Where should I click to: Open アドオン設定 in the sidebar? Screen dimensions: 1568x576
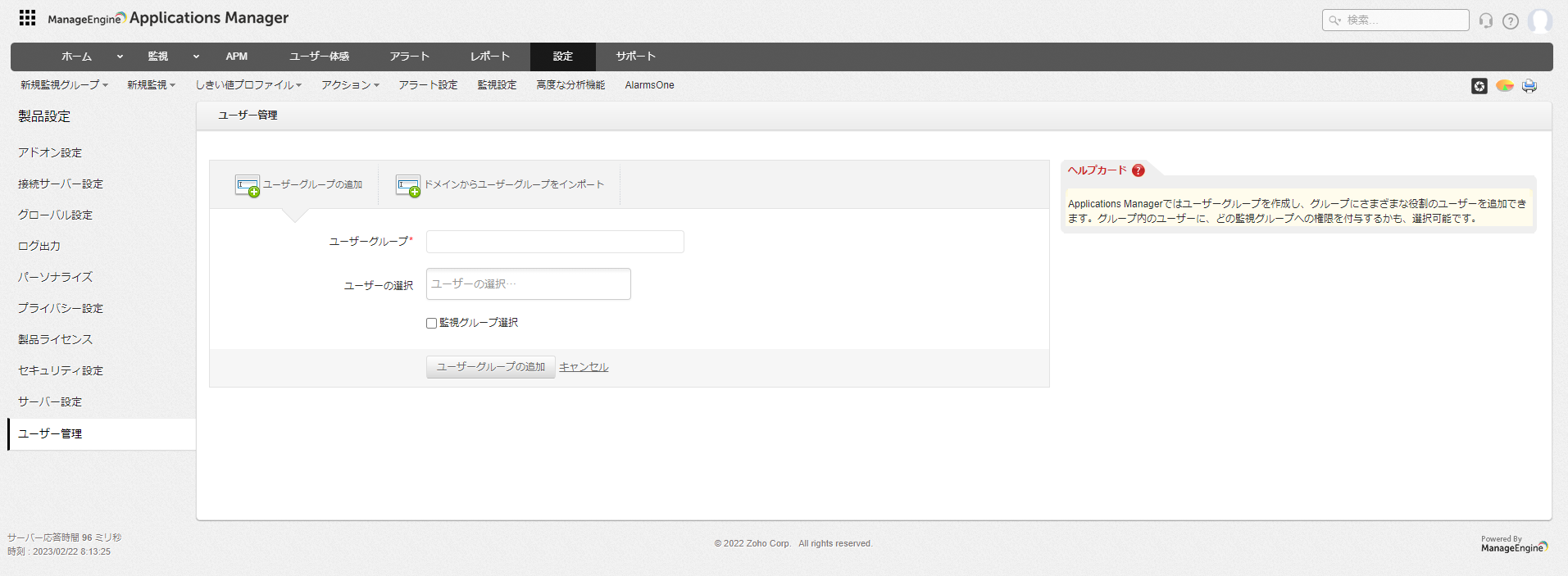tap(50, 152)
